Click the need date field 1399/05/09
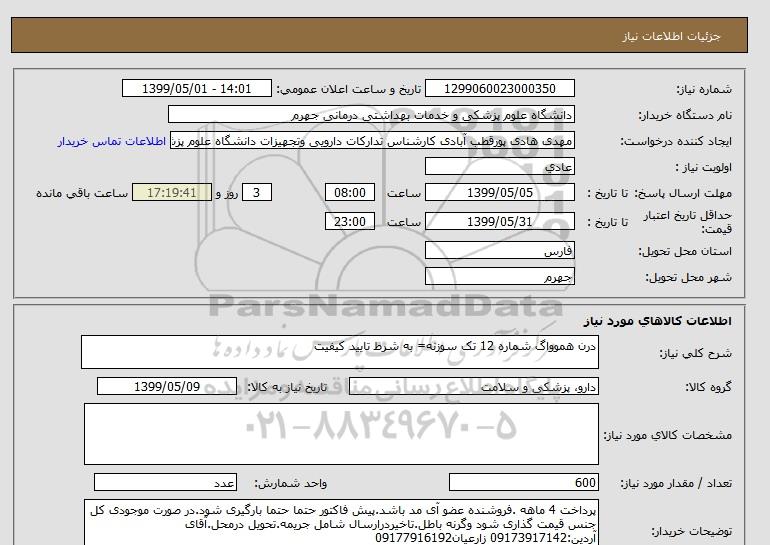Screen dimensions: 770x545 (167, 386)
